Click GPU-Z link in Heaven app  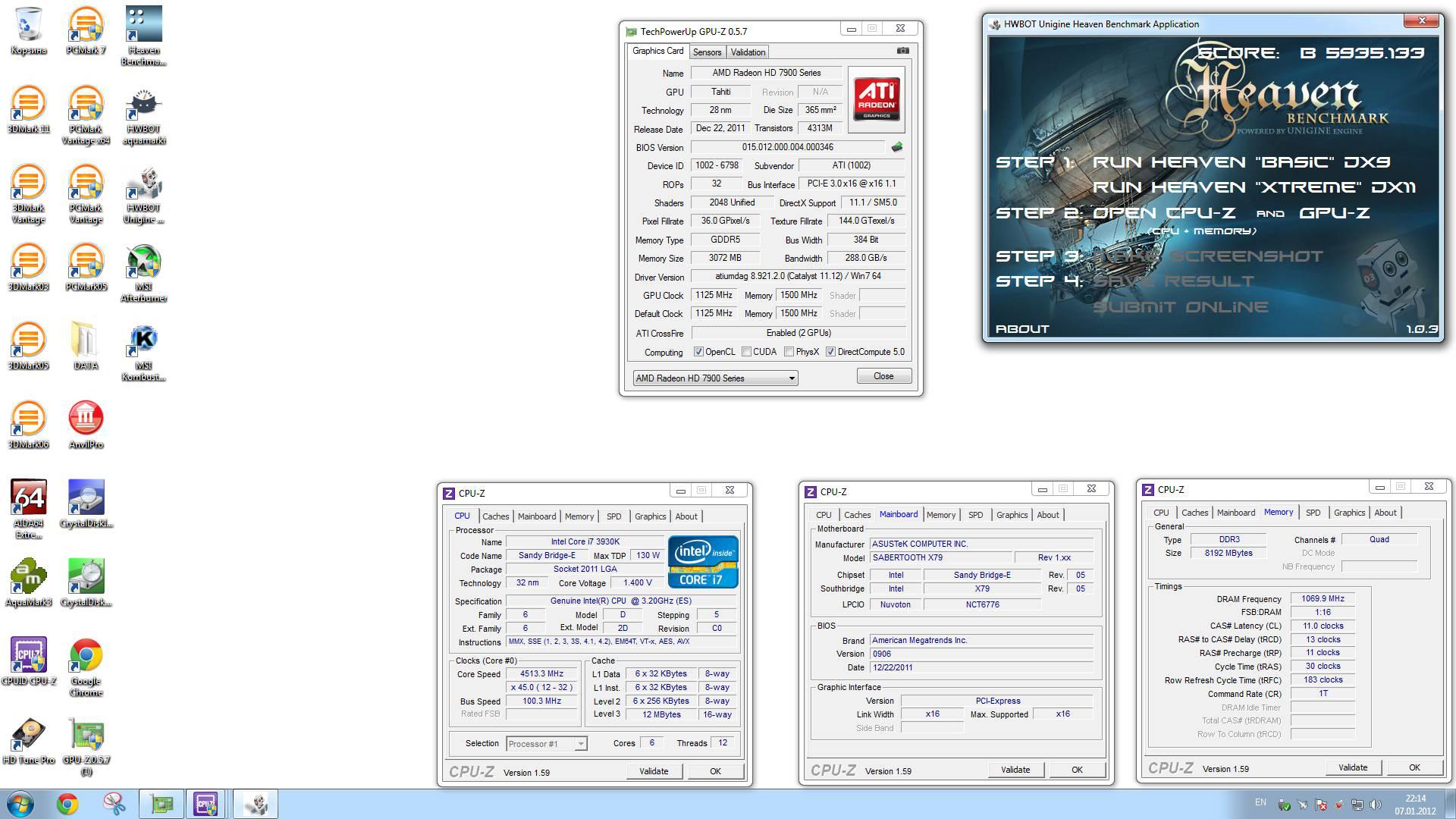(x=1335, y=213)
